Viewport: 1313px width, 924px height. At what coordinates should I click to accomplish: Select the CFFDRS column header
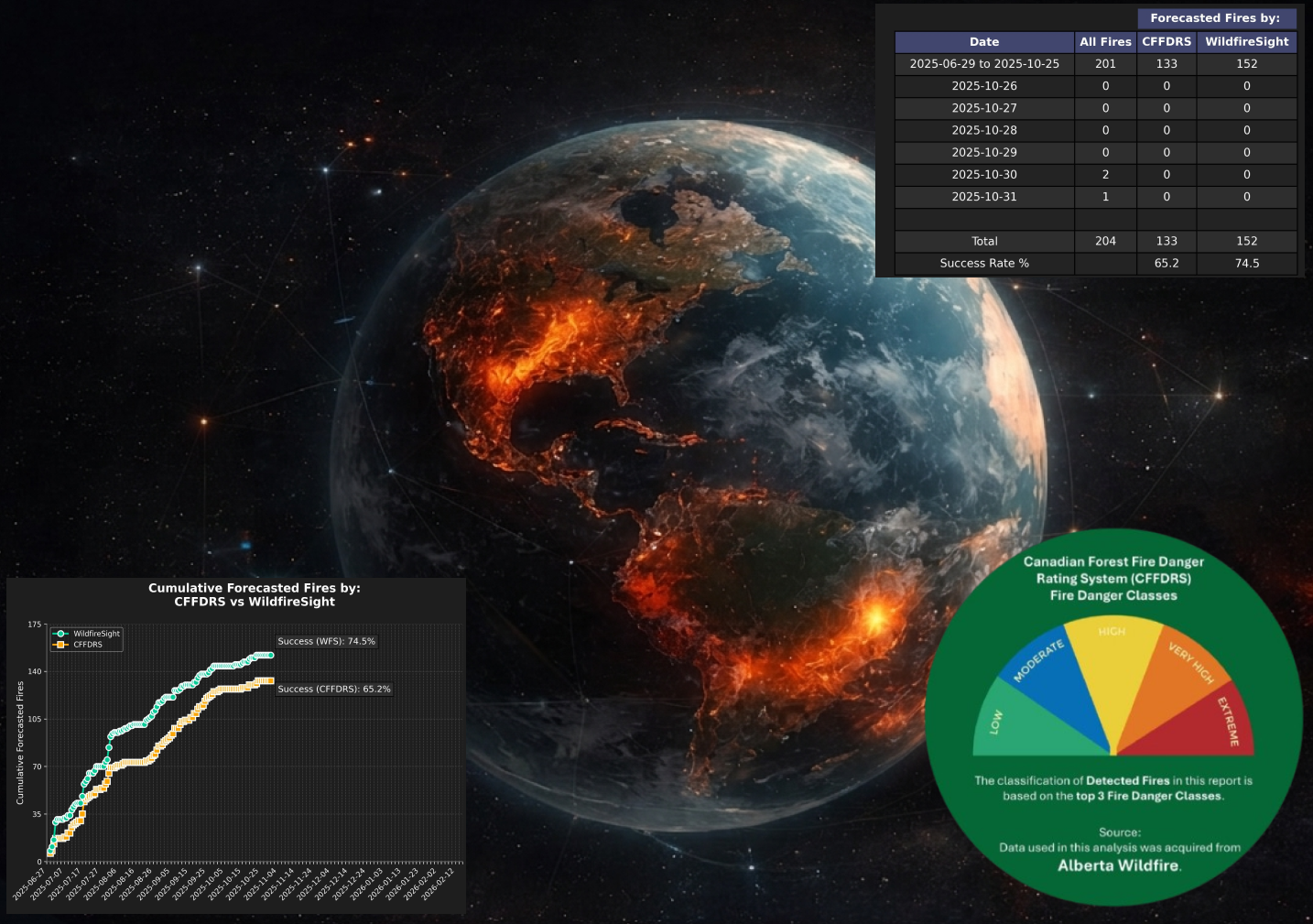click(1167, 41)
